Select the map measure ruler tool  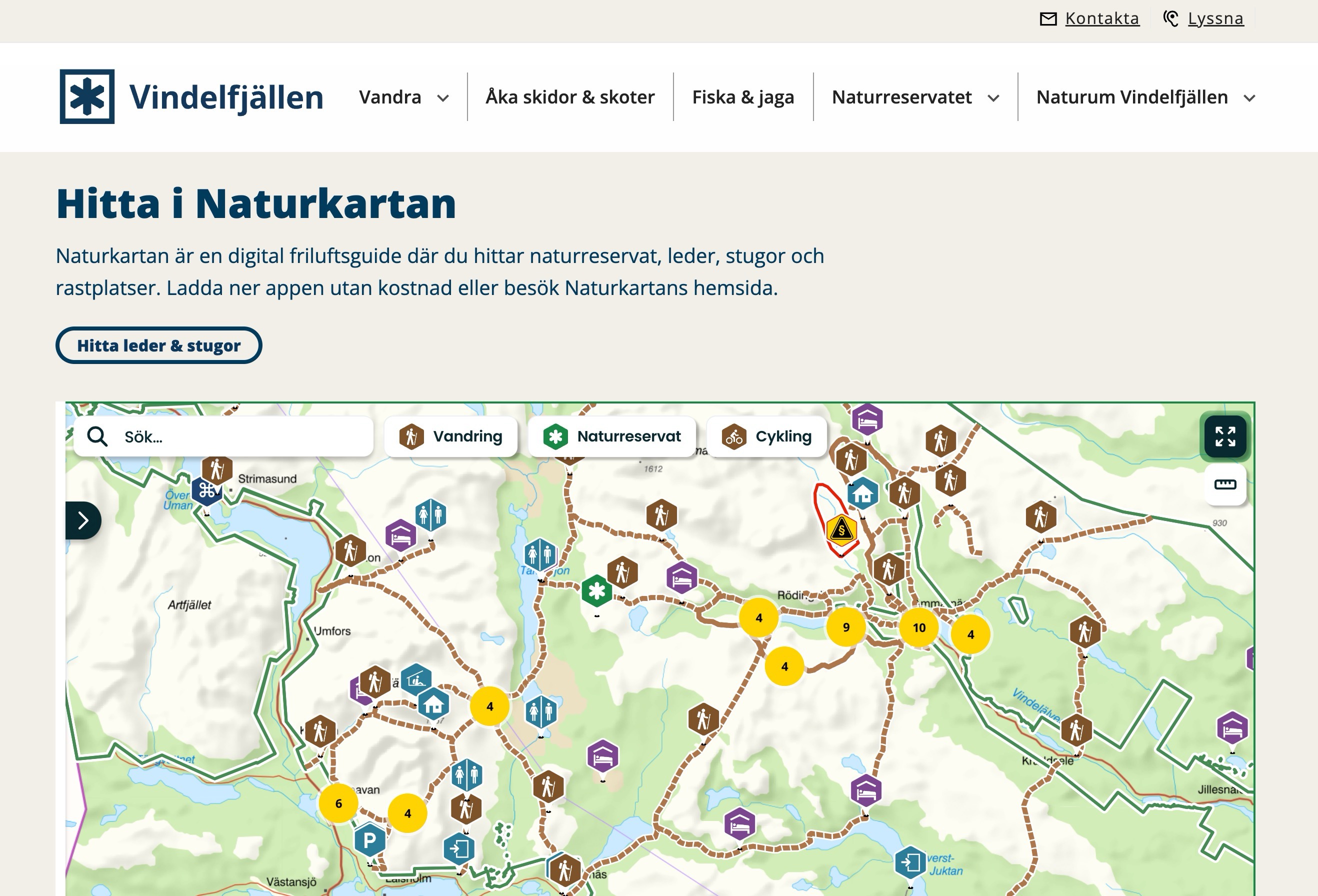click(x=1225, y=484)
